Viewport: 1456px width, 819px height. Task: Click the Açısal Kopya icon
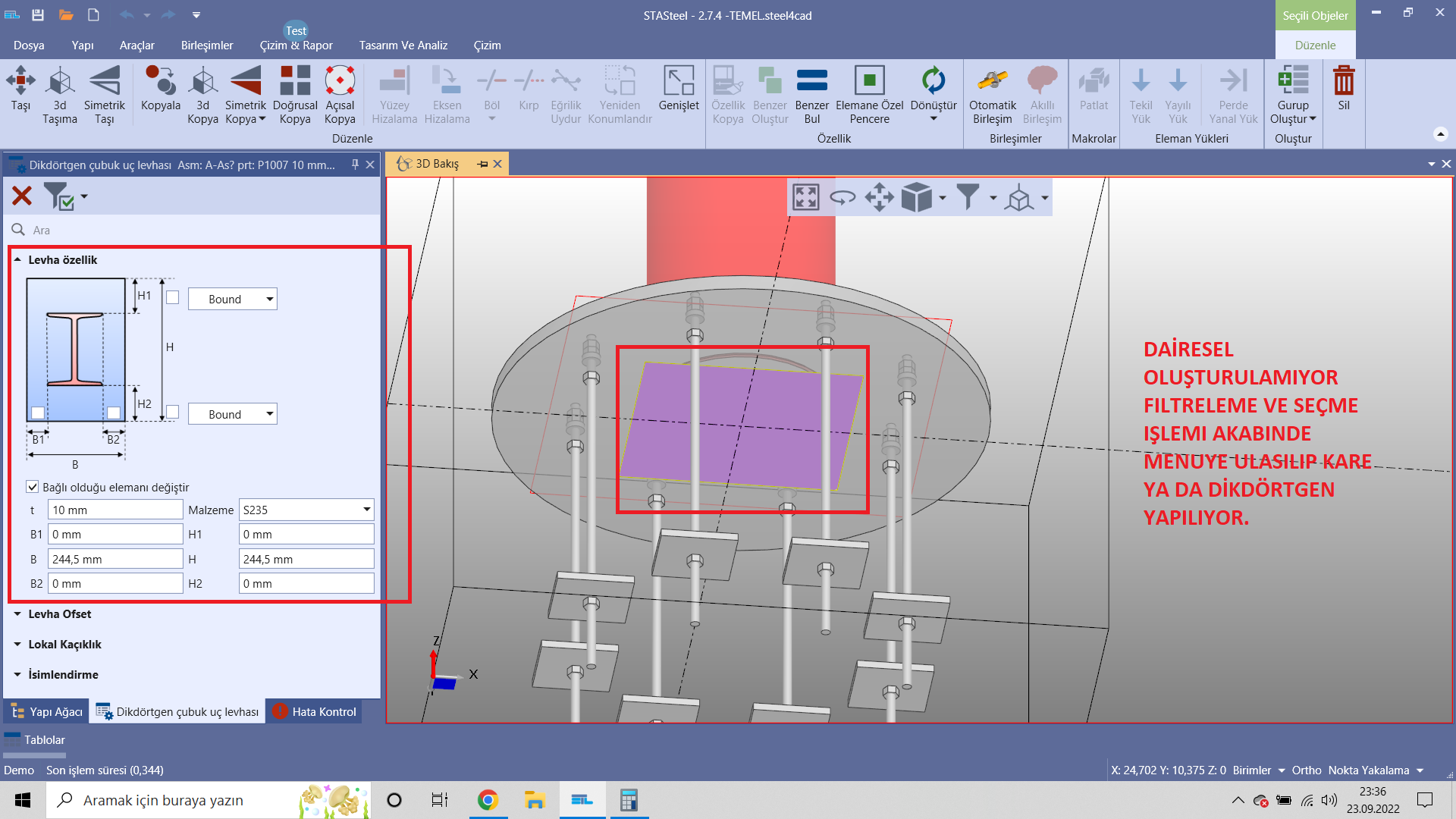tap(340, 81)
